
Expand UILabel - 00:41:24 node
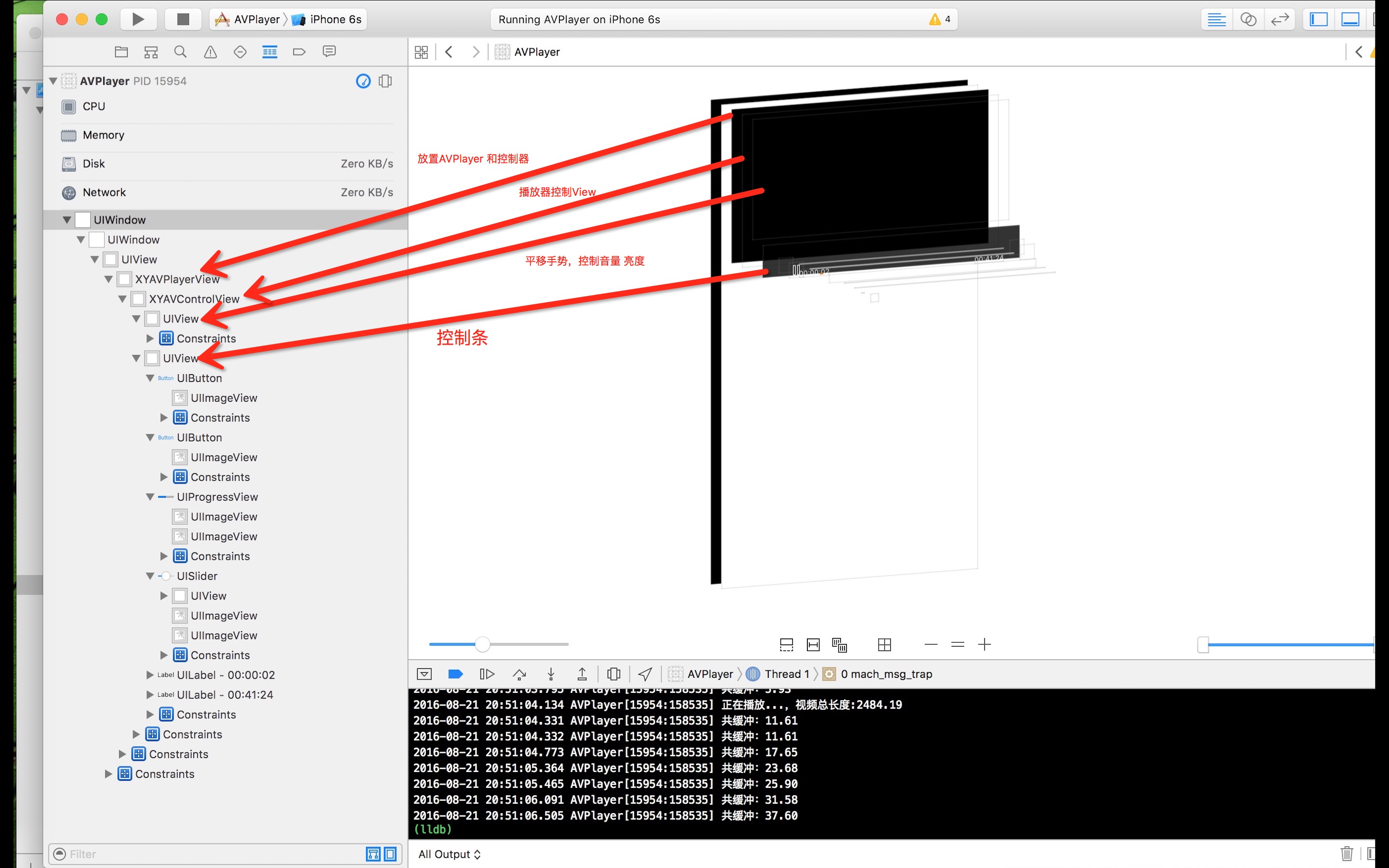pyautogui.click(x=150, y=694)
